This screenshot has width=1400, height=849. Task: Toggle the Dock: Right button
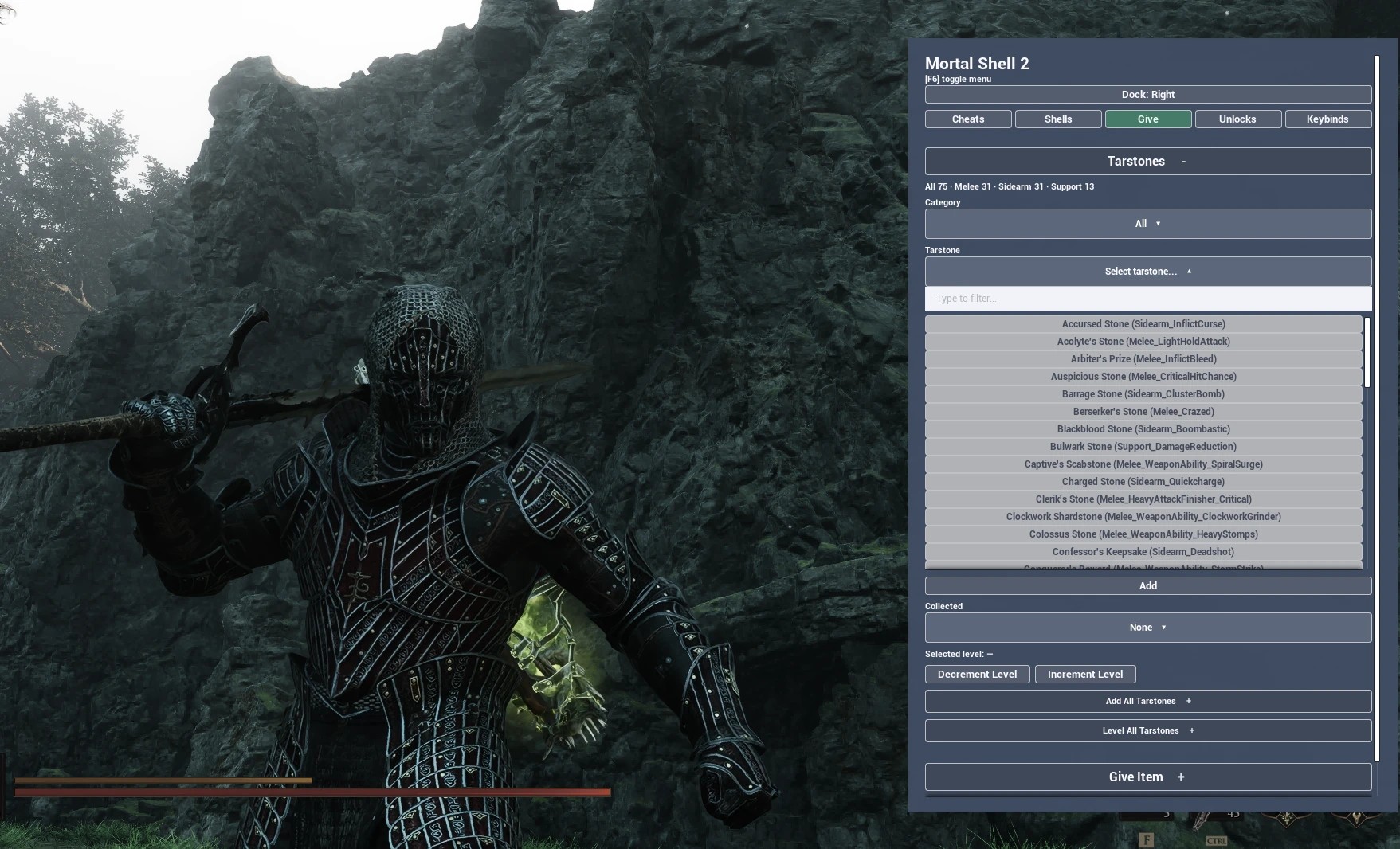[x=1148, y=94]
